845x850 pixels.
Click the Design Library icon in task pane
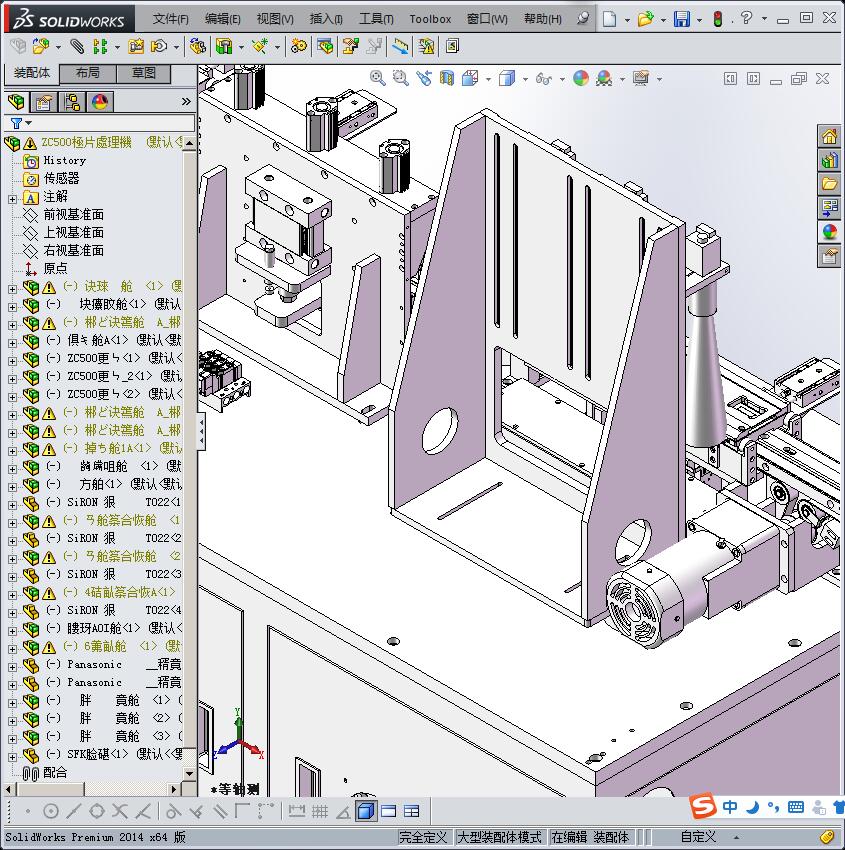829,160
